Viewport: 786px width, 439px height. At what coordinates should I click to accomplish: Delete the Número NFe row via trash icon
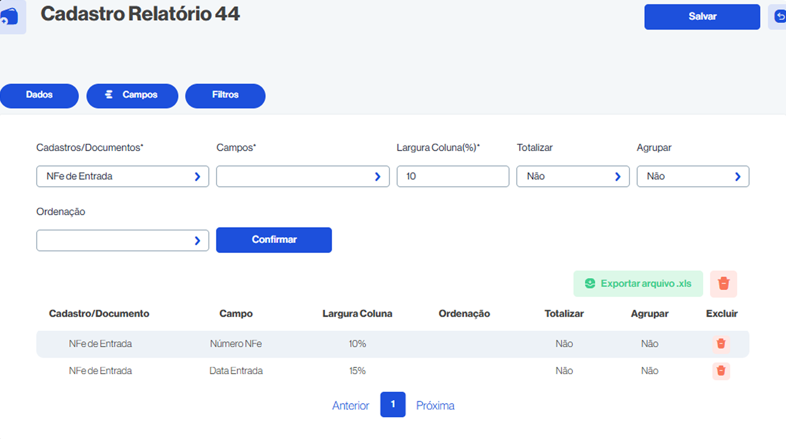tap(720, 344)
